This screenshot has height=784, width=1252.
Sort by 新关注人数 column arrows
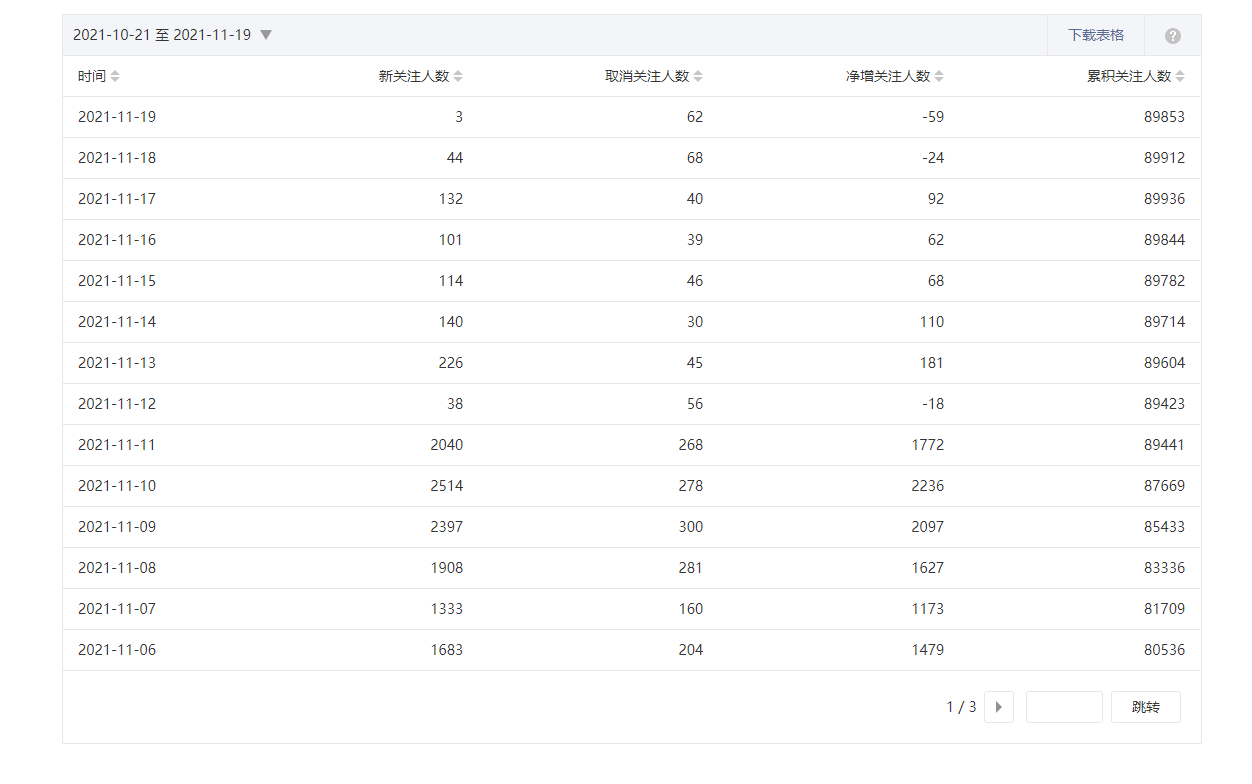[458, 77]
